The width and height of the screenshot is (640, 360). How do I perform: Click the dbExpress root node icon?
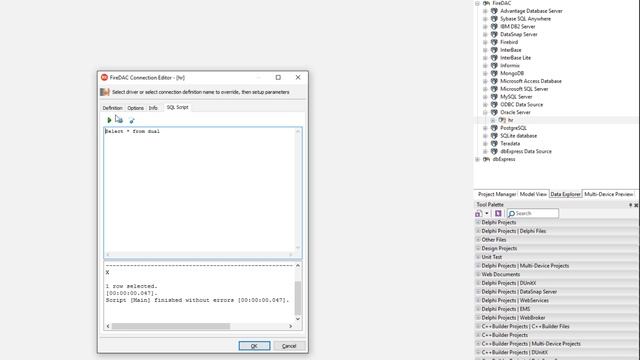[486, 159]
